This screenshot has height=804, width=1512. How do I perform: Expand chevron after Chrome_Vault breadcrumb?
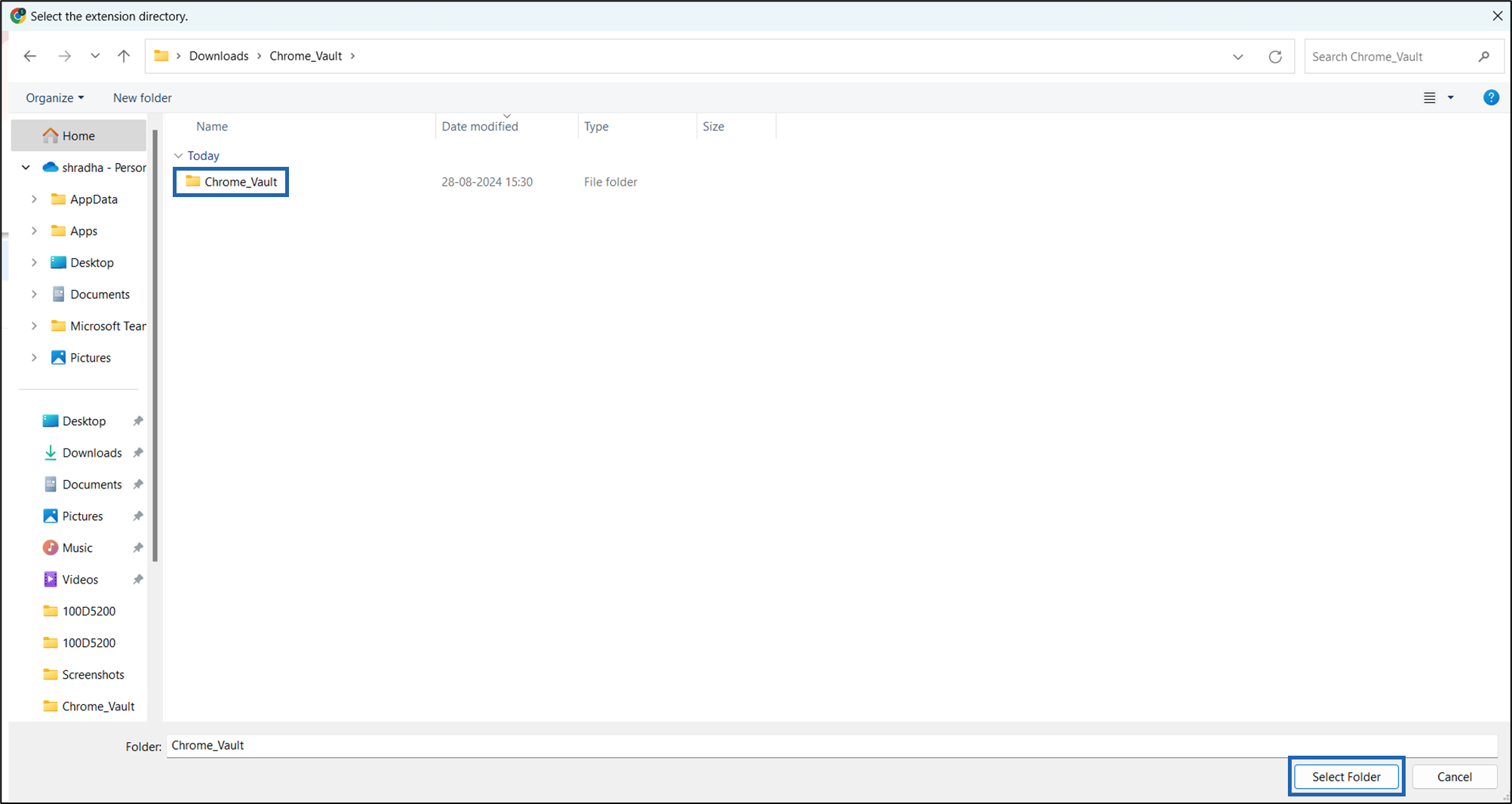click(352, 56)
